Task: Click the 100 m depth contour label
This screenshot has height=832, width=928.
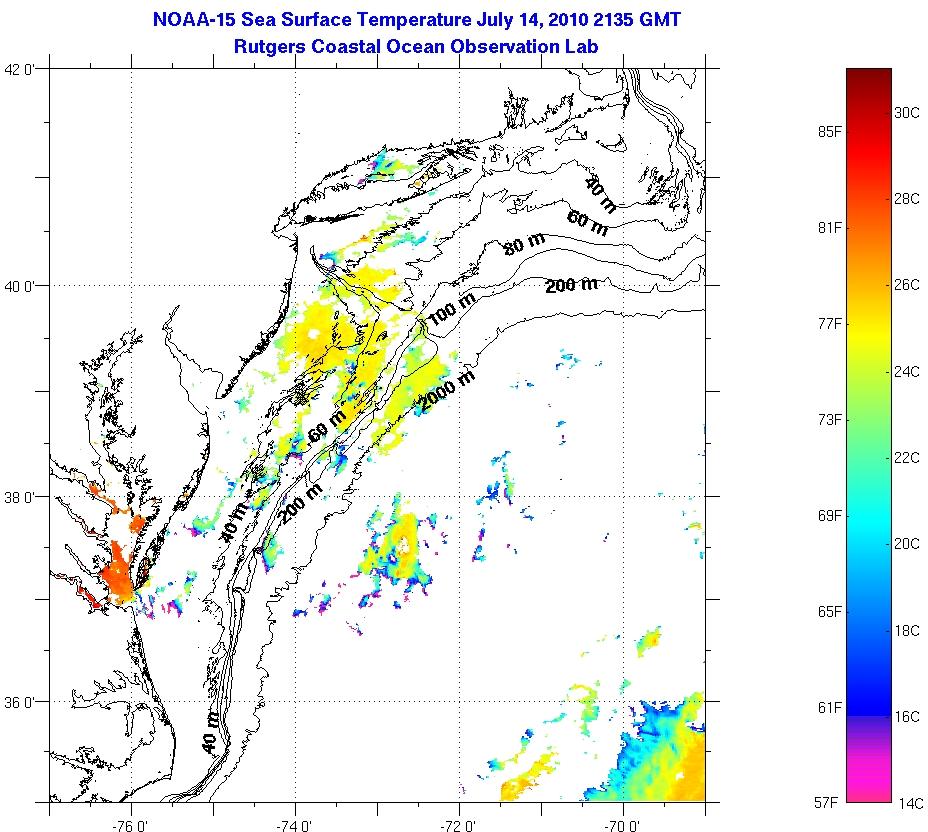Action: coord(452,309)
